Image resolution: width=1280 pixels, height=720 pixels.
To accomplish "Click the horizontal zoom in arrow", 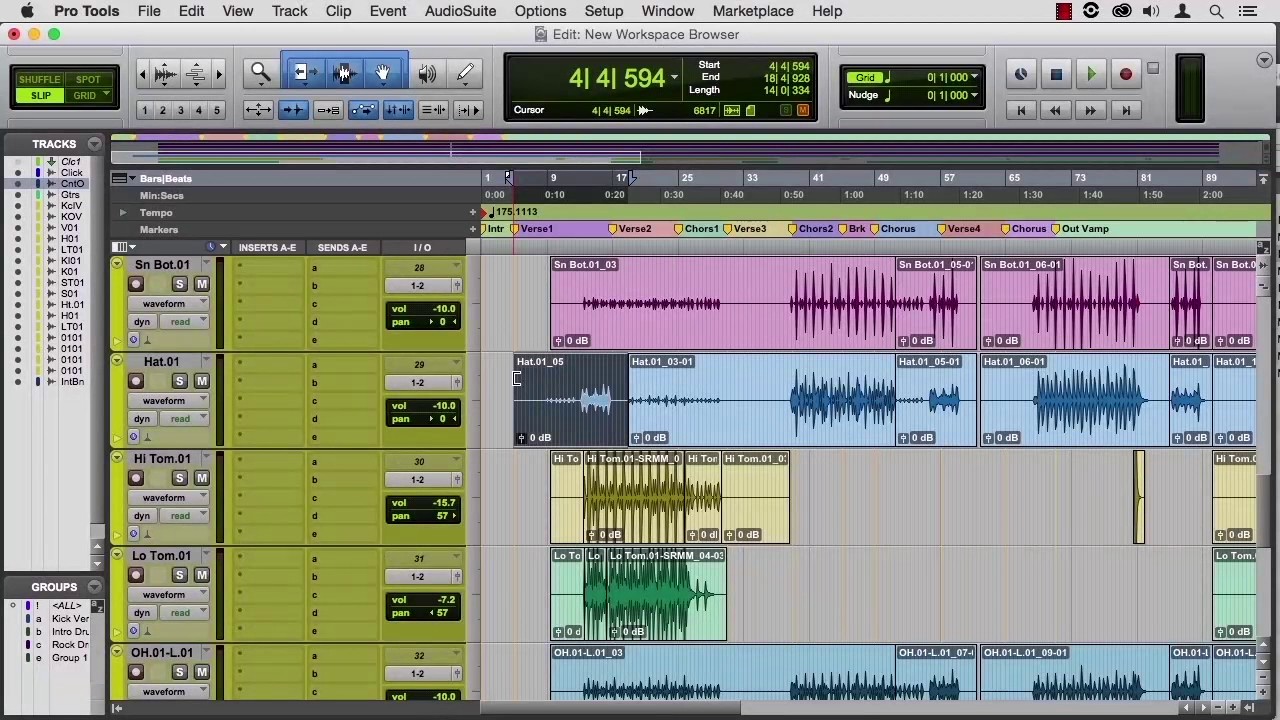I will point(219,74).
